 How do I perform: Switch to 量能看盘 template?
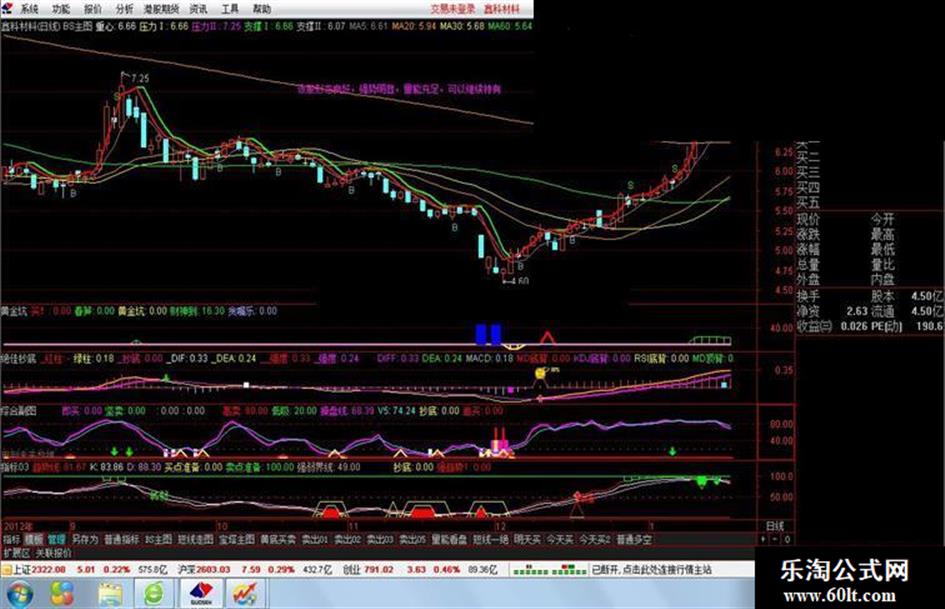(x=450, y=539)
